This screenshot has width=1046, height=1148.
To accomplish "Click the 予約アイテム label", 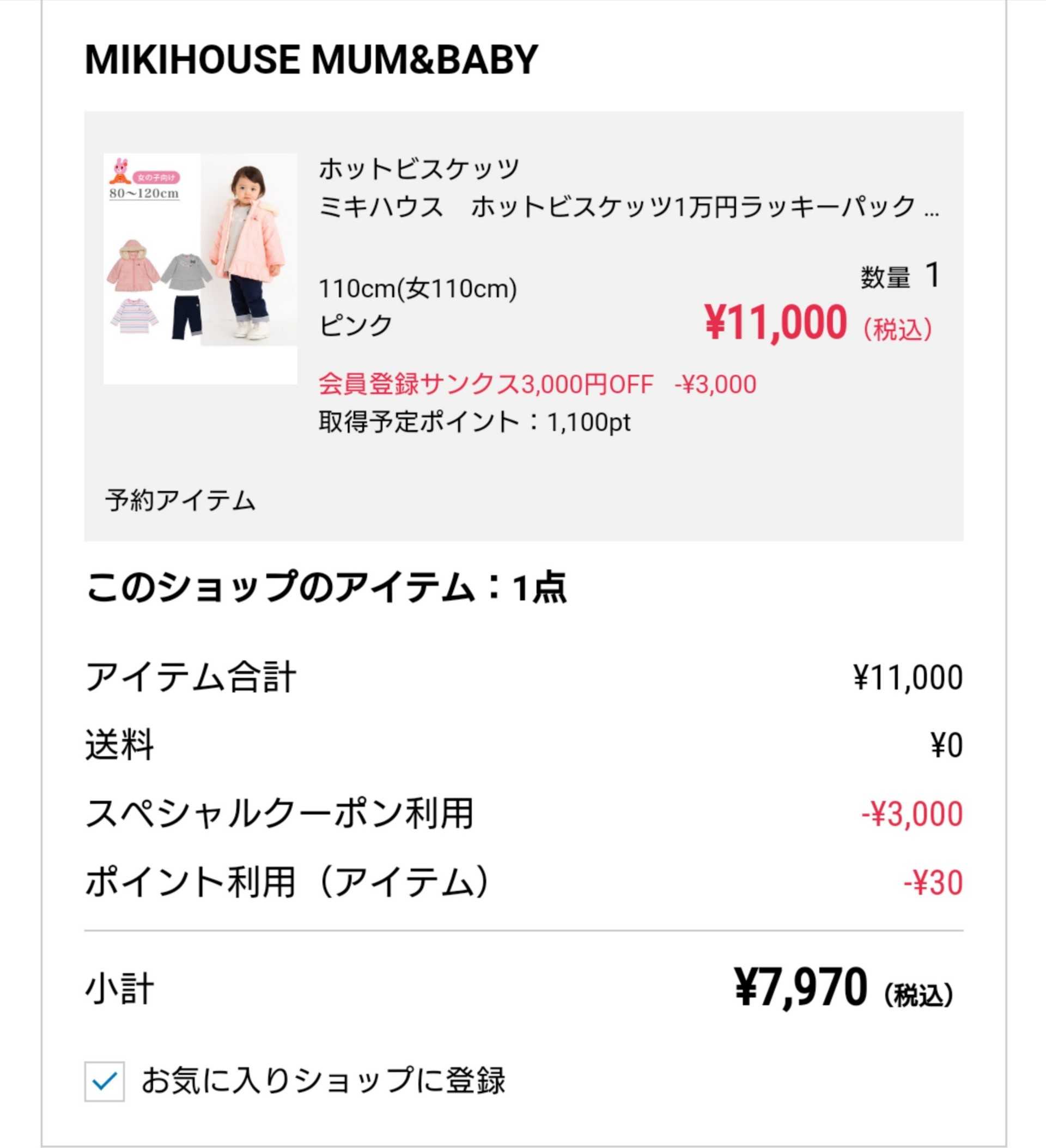I will coord(180,501).
